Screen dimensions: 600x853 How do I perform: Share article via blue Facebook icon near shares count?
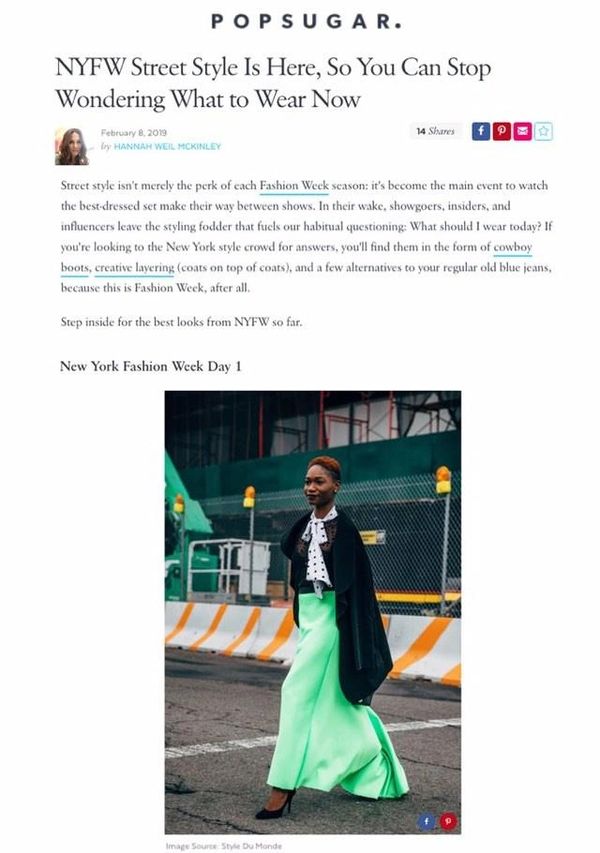pyautogui.click(x=481, y=131)
